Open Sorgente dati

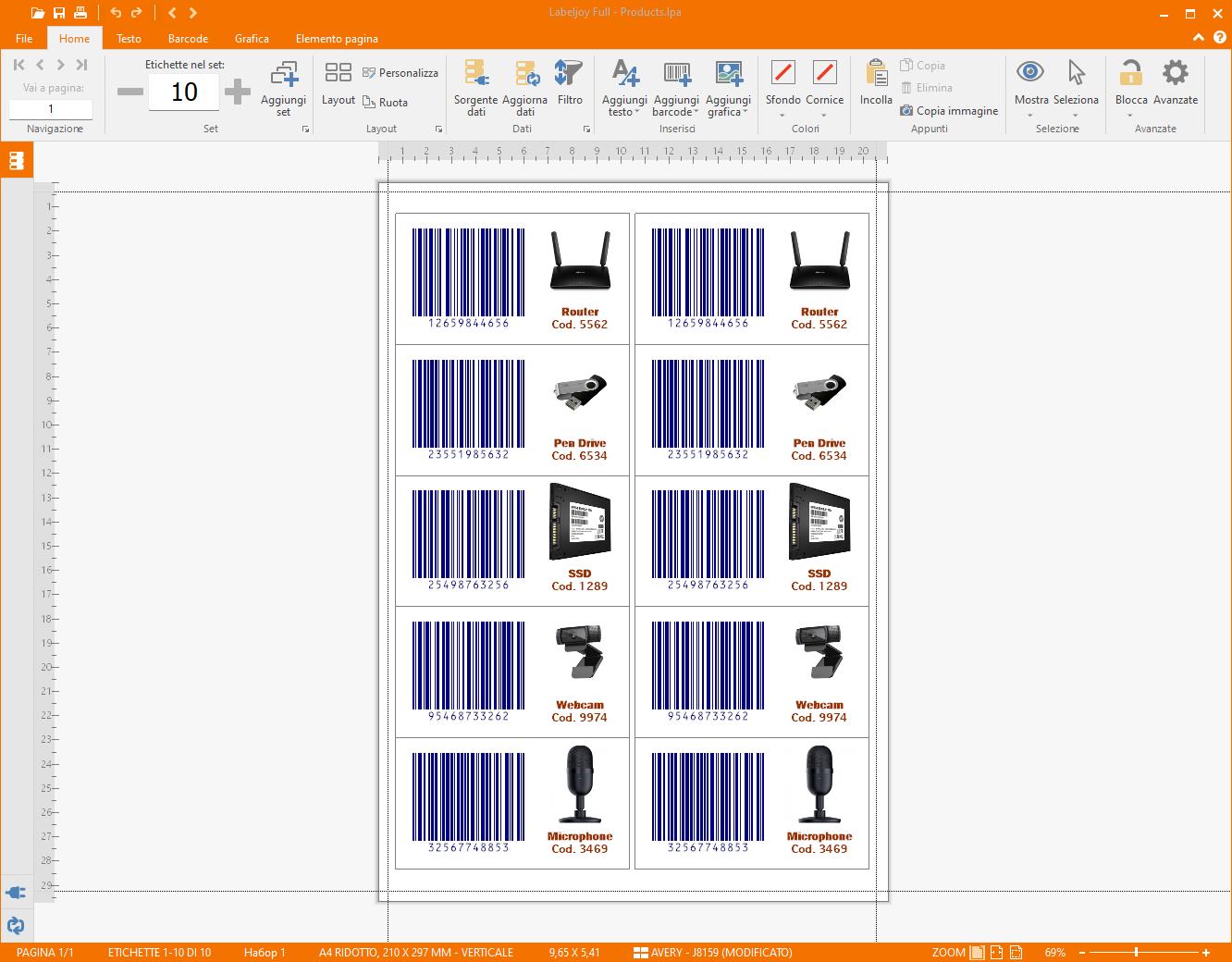click(x=475, y=88)
